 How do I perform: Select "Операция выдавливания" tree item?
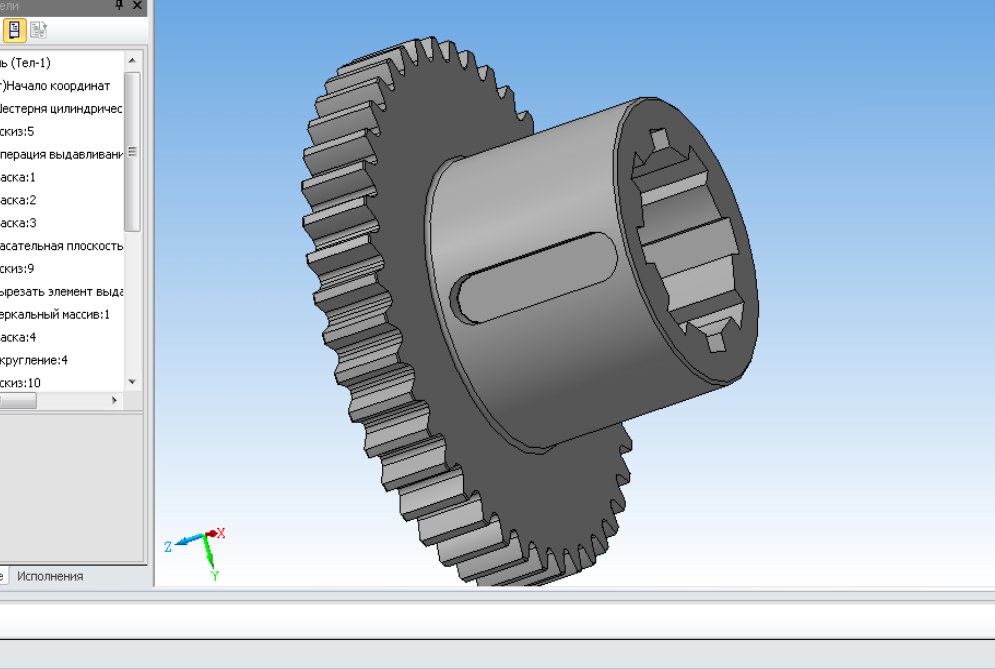tap(61, 154)
